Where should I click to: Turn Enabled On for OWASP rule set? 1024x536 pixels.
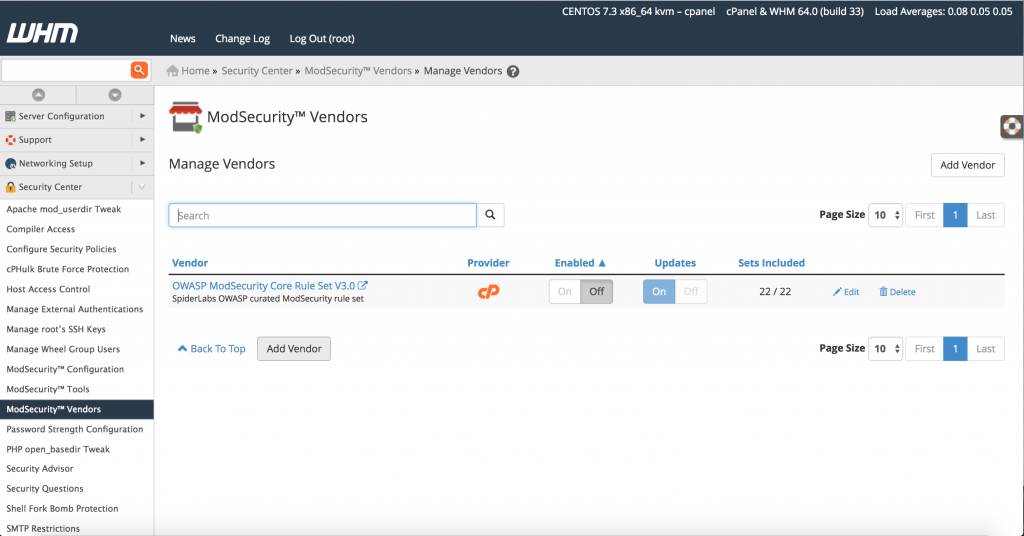565,292
